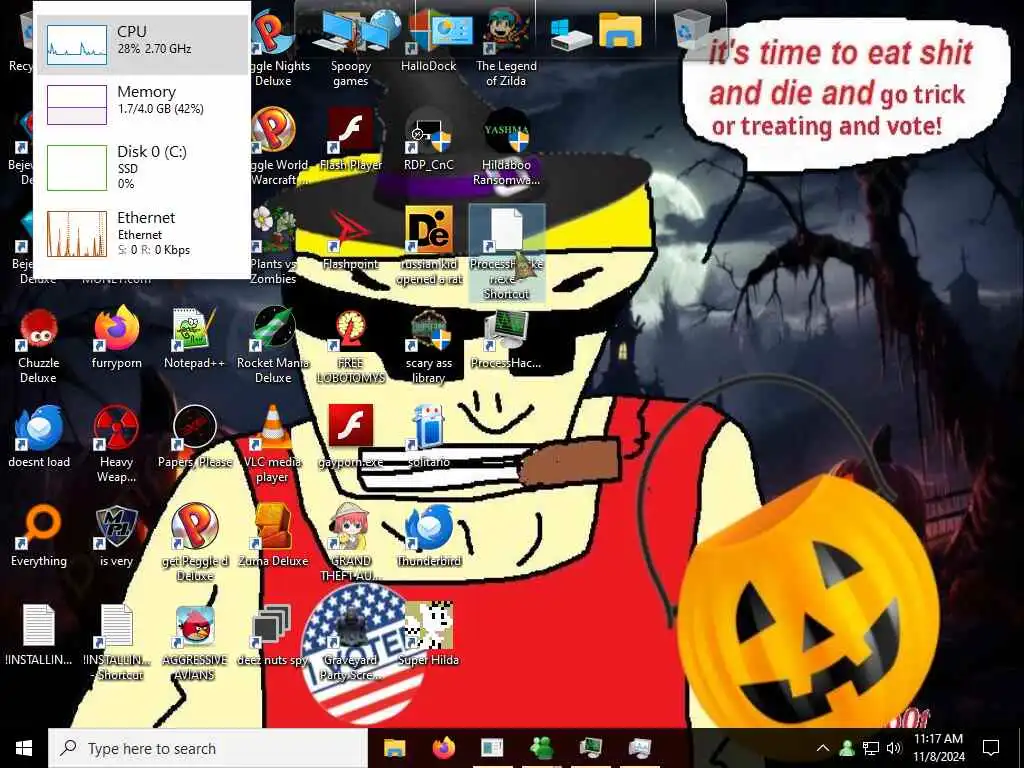
Task: Open the scary ass library shortcut
Action: [428, 346]
